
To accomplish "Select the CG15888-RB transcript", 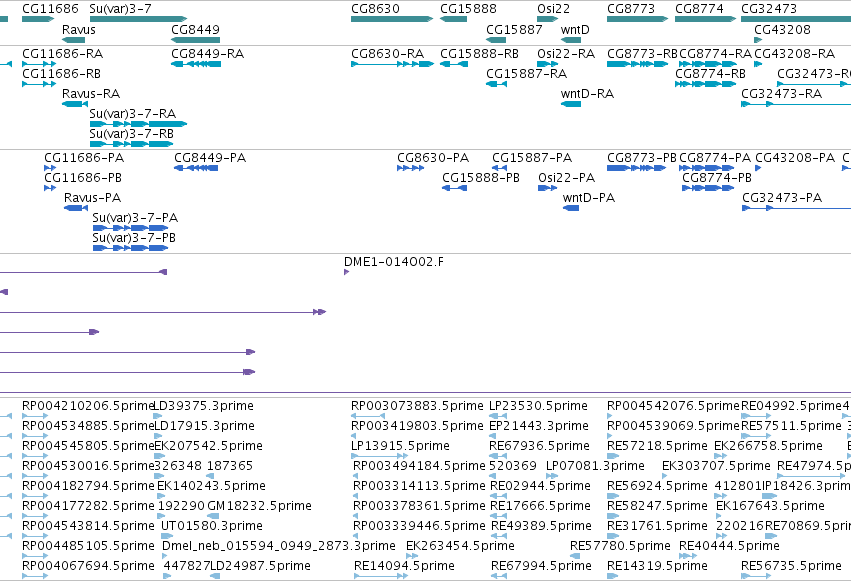I will coord(454,64).
